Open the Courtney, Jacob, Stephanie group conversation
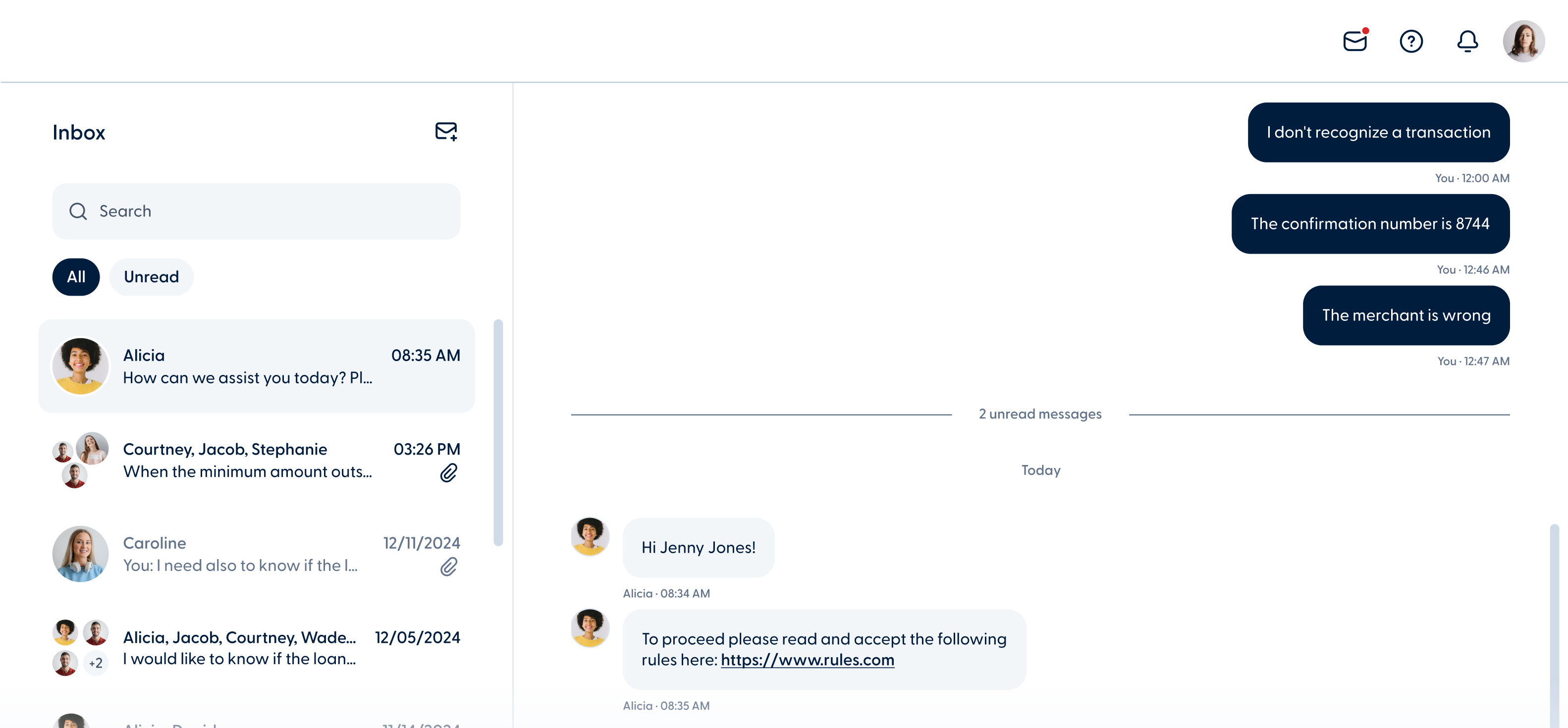This screenshot has width=1568, height=728. pyautogui.click(x=256, y=460)
